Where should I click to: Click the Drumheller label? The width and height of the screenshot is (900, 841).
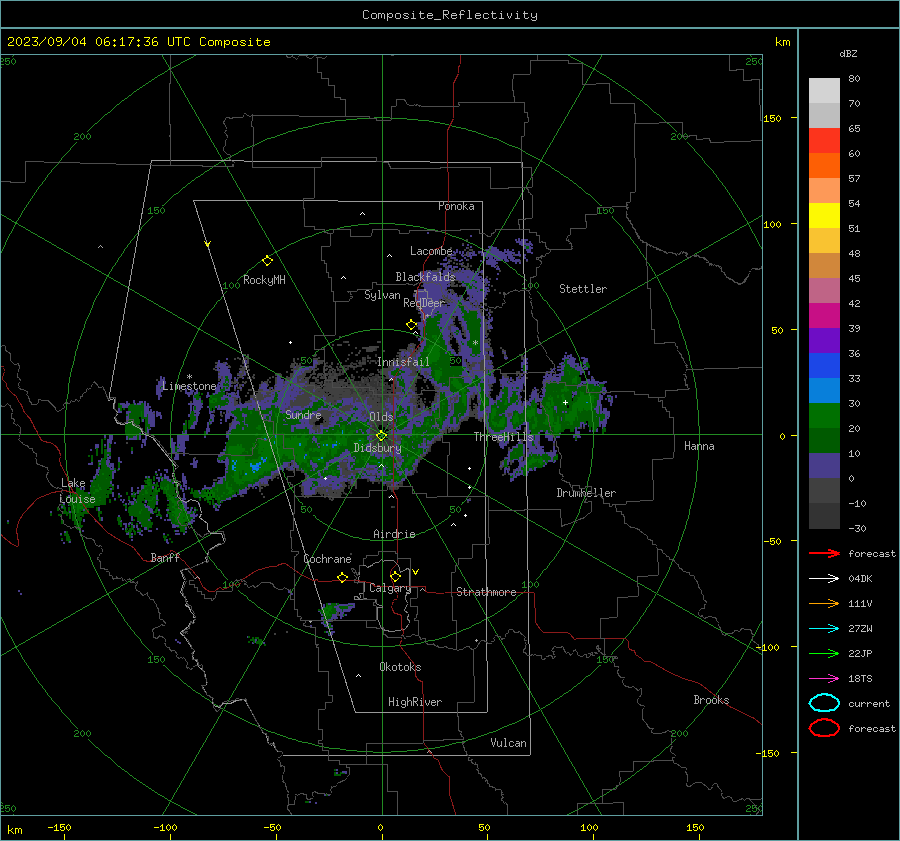(x=586, y=493)
